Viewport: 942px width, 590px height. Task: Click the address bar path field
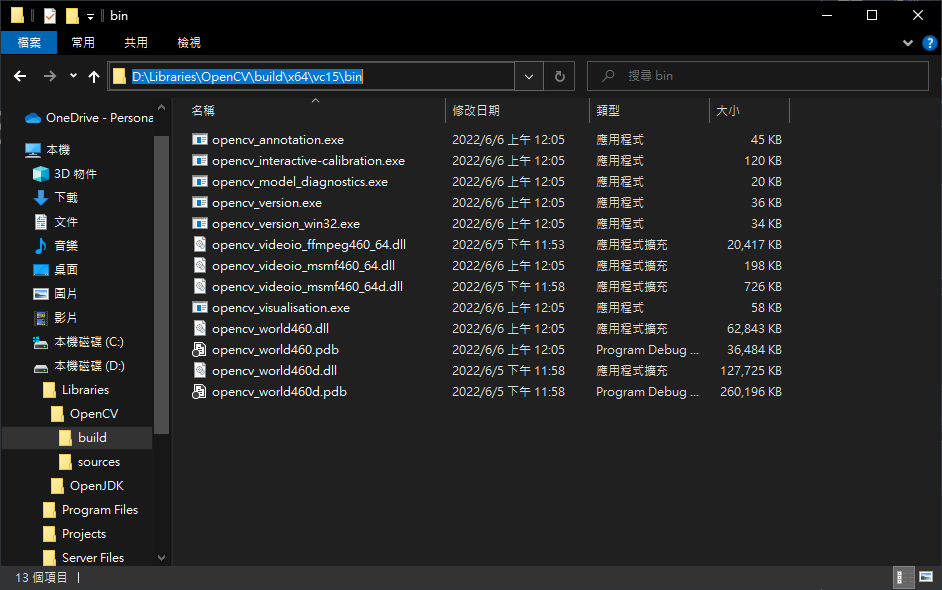[311, 76]
